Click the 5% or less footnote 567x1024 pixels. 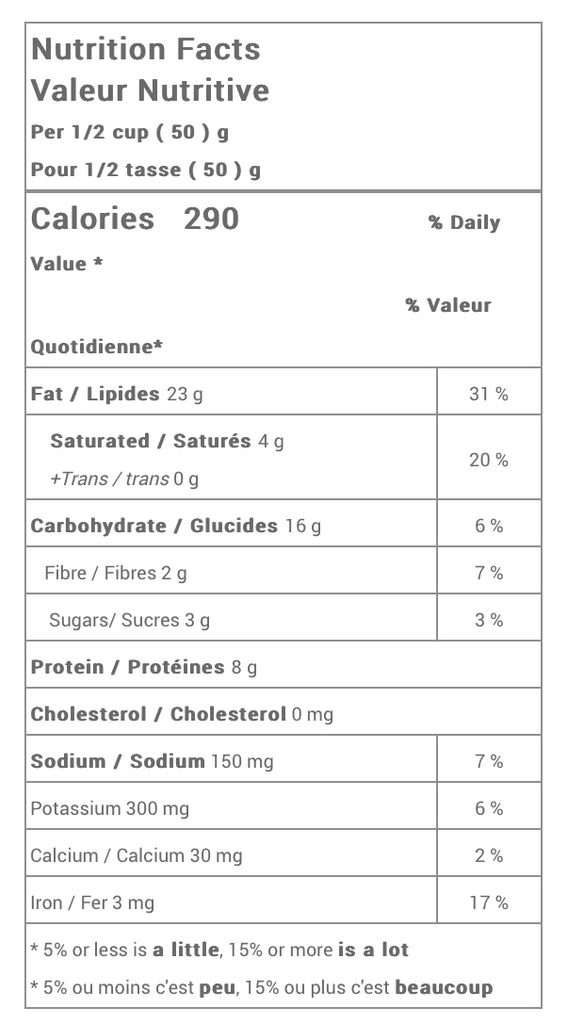coord(219,950)
